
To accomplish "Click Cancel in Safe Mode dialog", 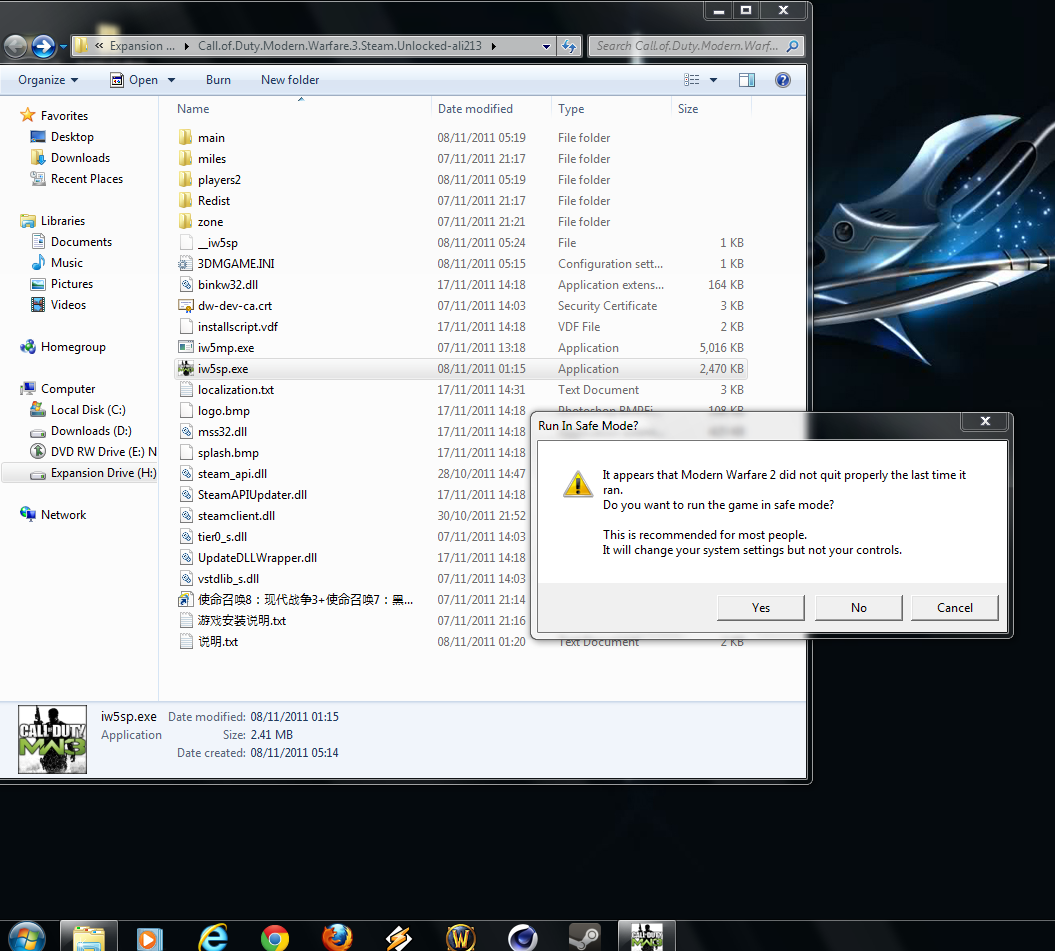I will [x=955, y=608].
